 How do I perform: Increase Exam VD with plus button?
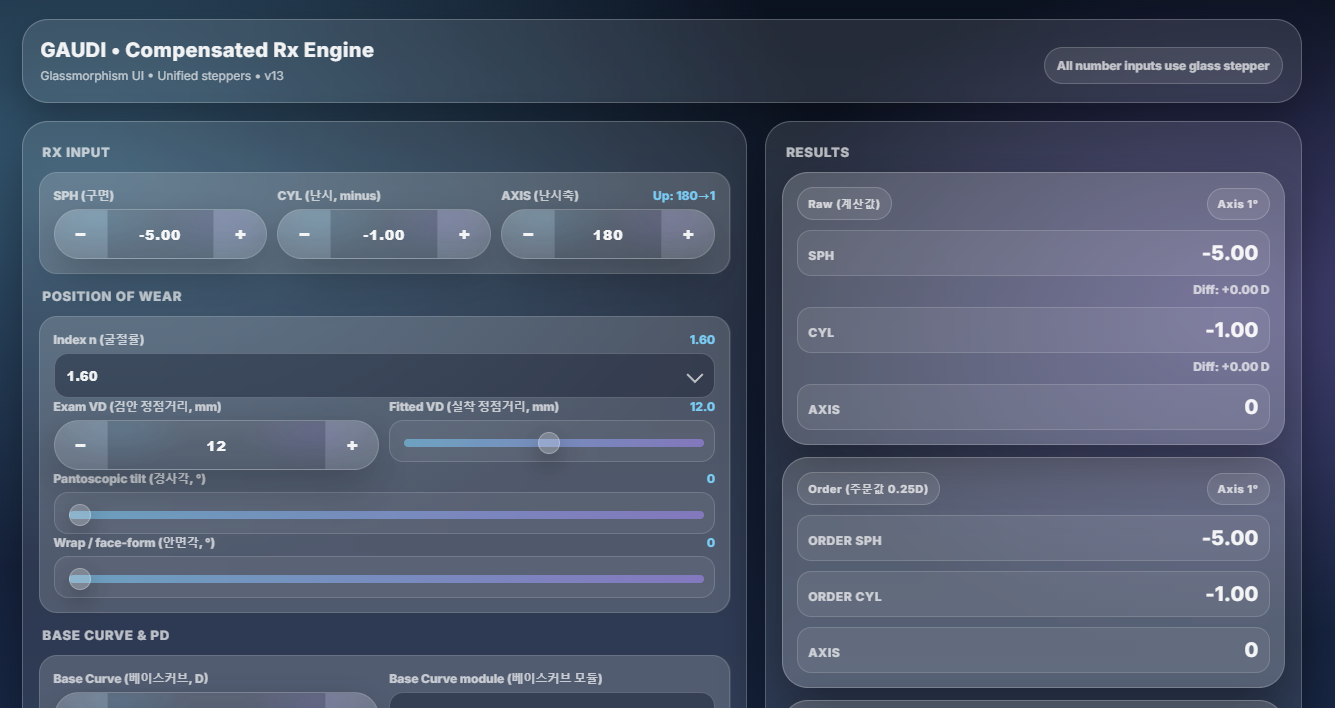pos(352,446)
